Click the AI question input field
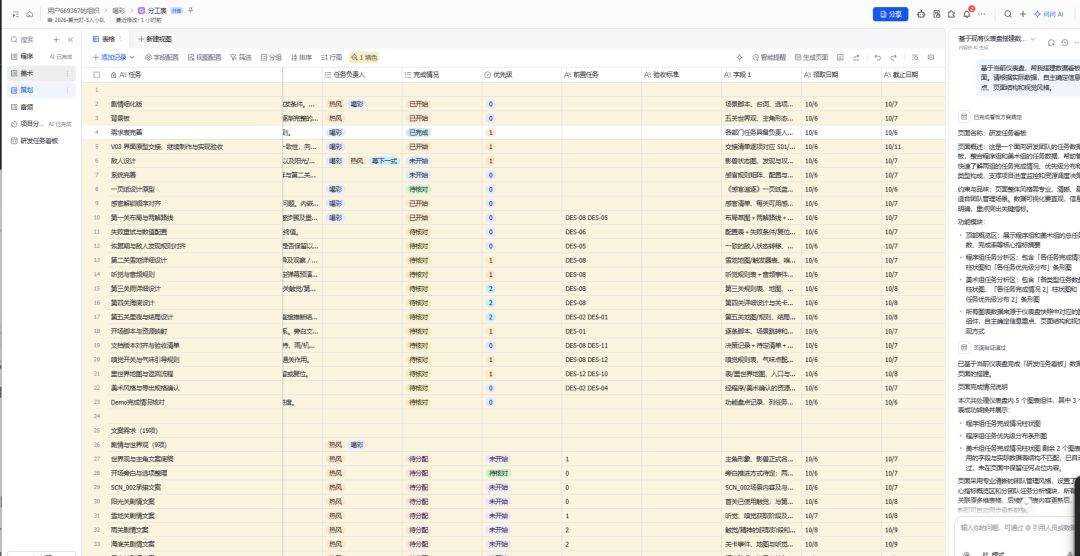 [1017, 527]
